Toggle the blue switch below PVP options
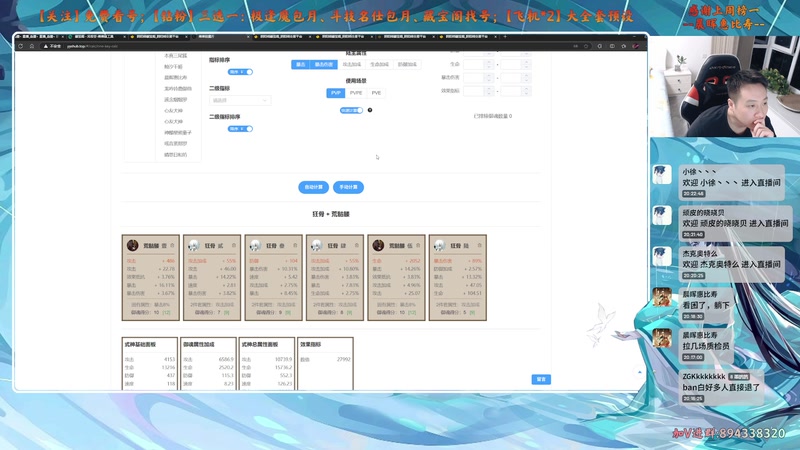Viewport: 800px width, 450px height. click(352, 110)
